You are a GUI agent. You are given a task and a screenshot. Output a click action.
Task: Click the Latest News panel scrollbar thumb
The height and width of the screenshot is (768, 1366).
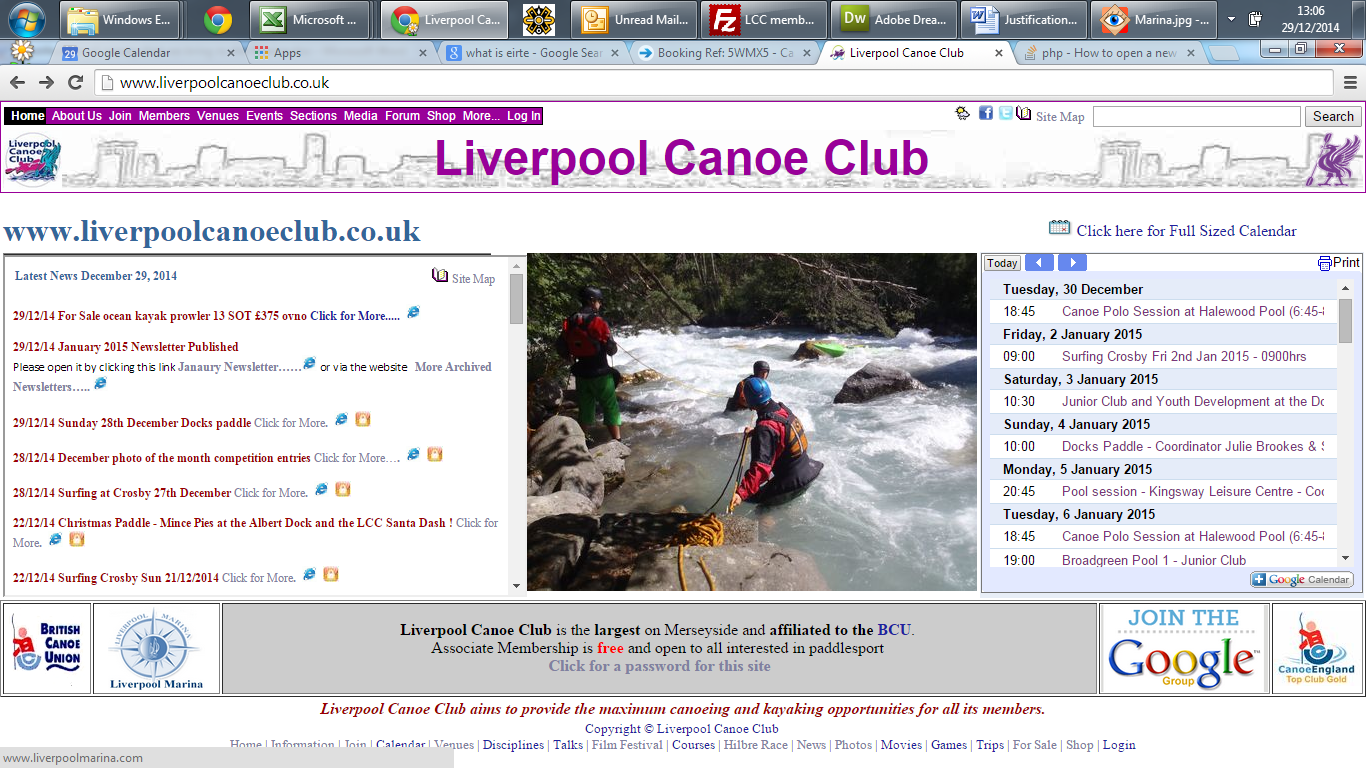(516, 298)
